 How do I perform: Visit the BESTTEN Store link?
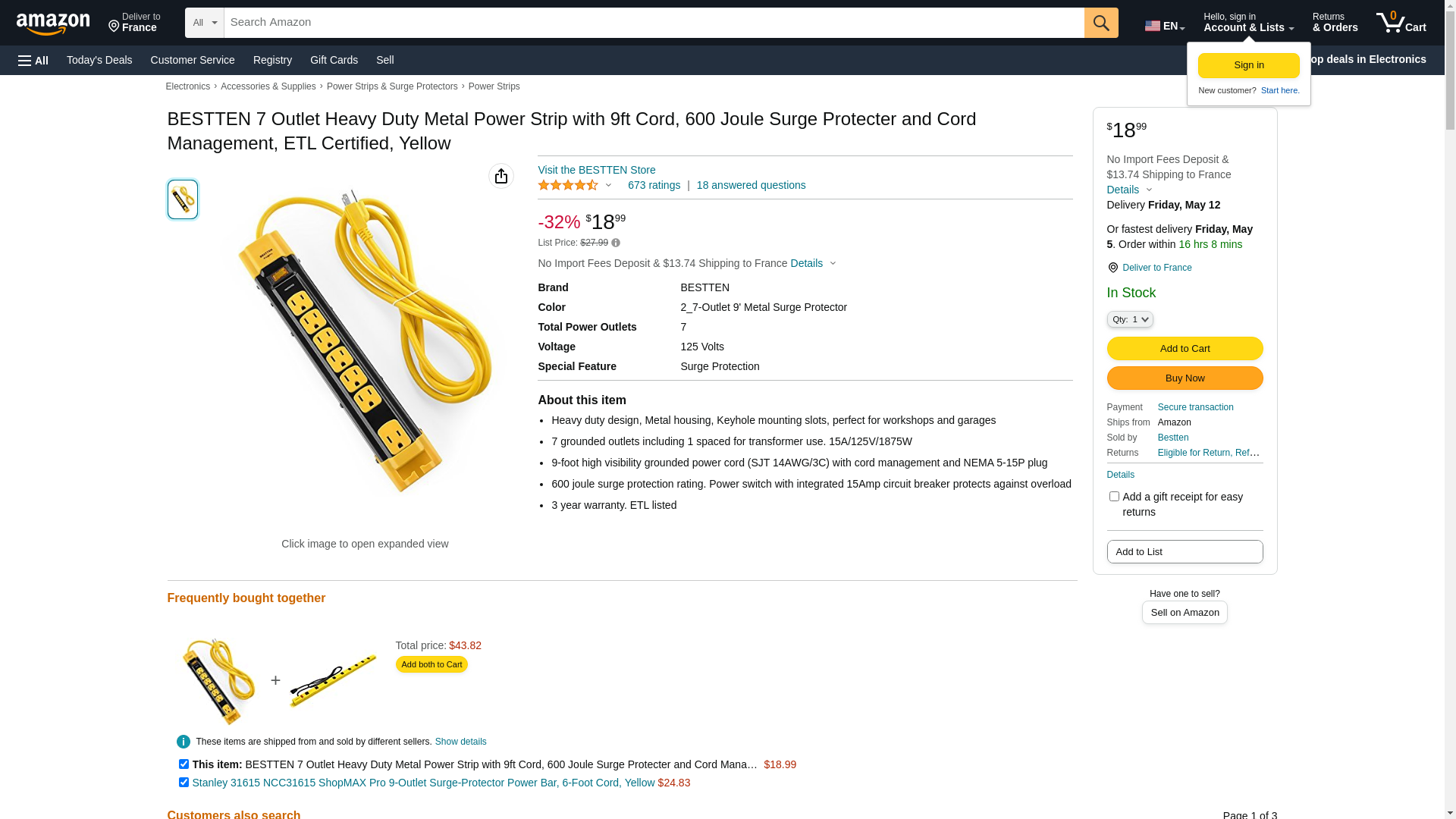click(x=597, y=170)
